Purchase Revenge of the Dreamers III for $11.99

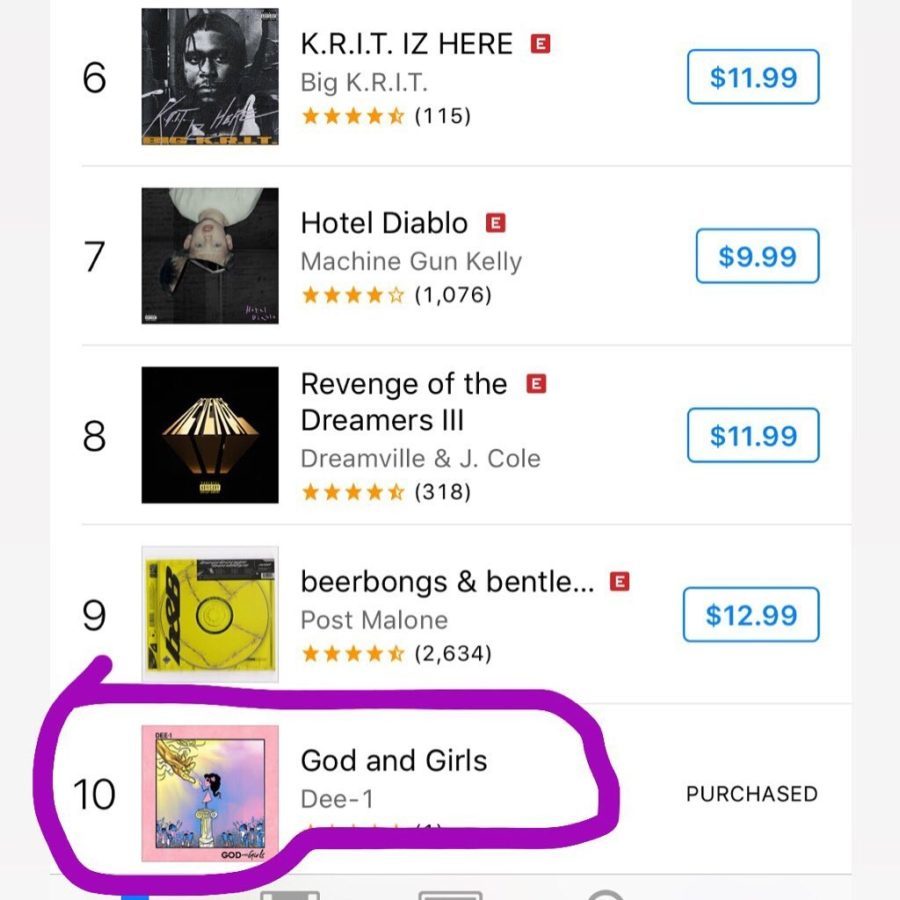[753, 435]
